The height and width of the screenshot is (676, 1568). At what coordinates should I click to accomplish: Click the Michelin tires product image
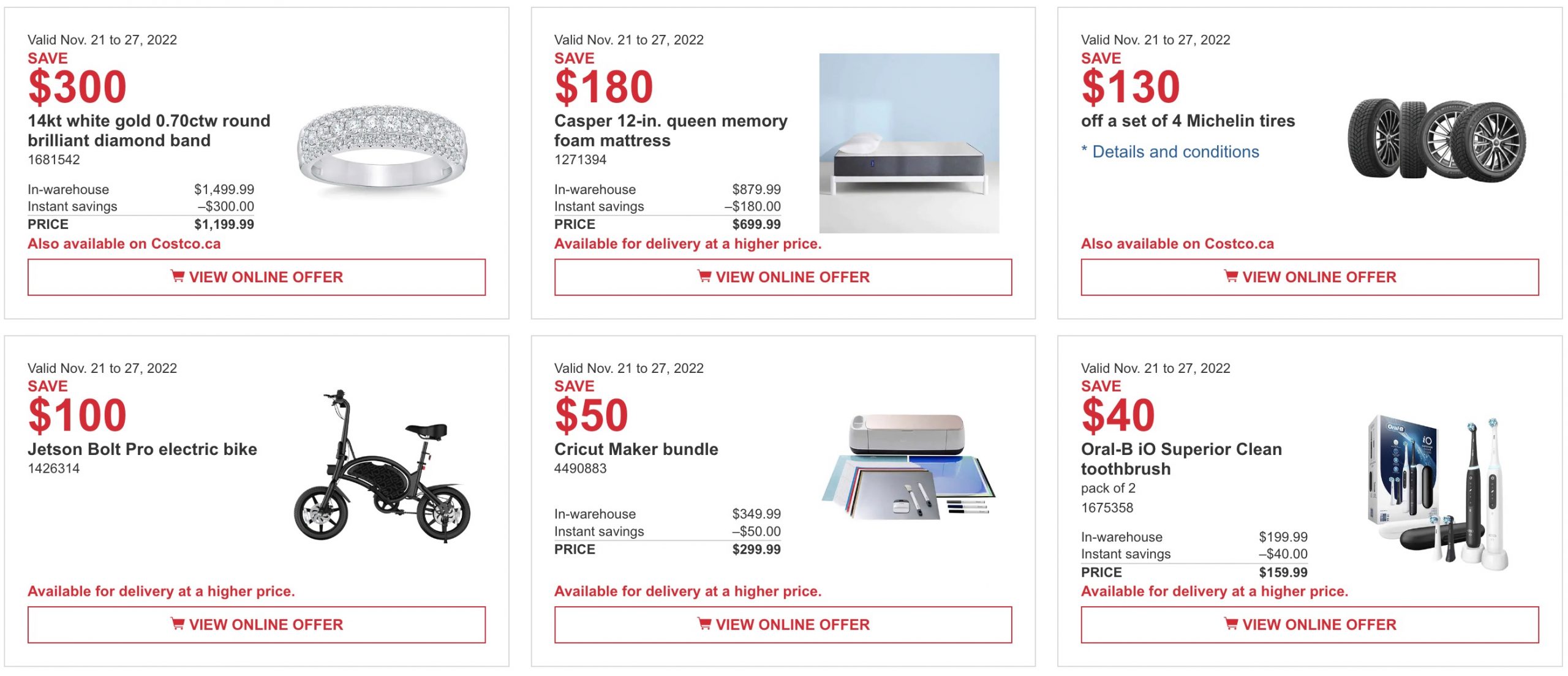click(x=1437, y=141)
